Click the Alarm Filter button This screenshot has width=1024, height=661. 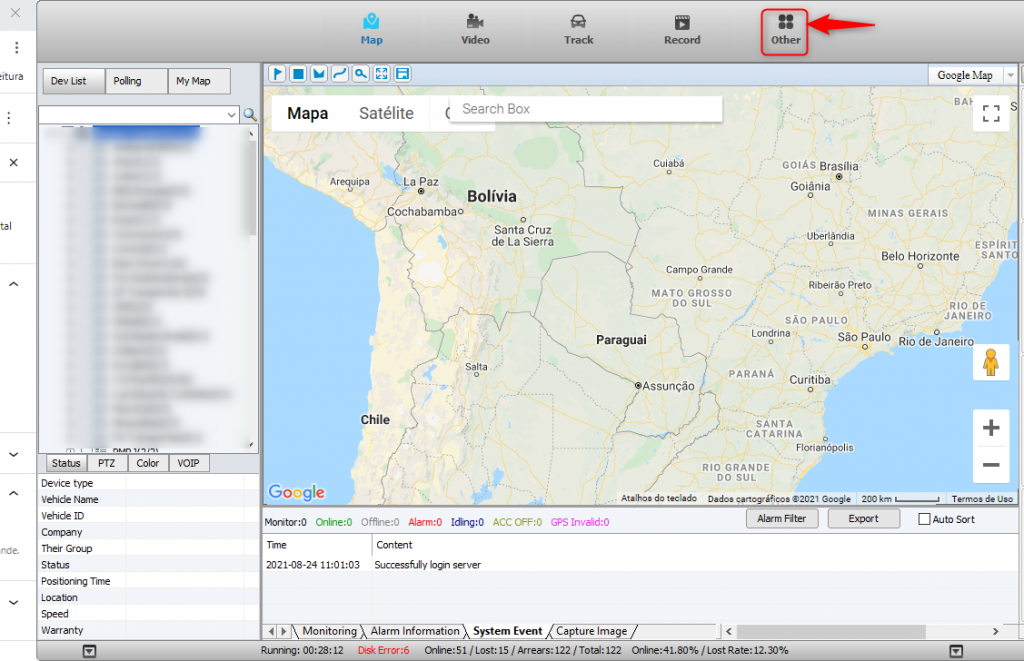pyautogui.click(x=782, y=519)
